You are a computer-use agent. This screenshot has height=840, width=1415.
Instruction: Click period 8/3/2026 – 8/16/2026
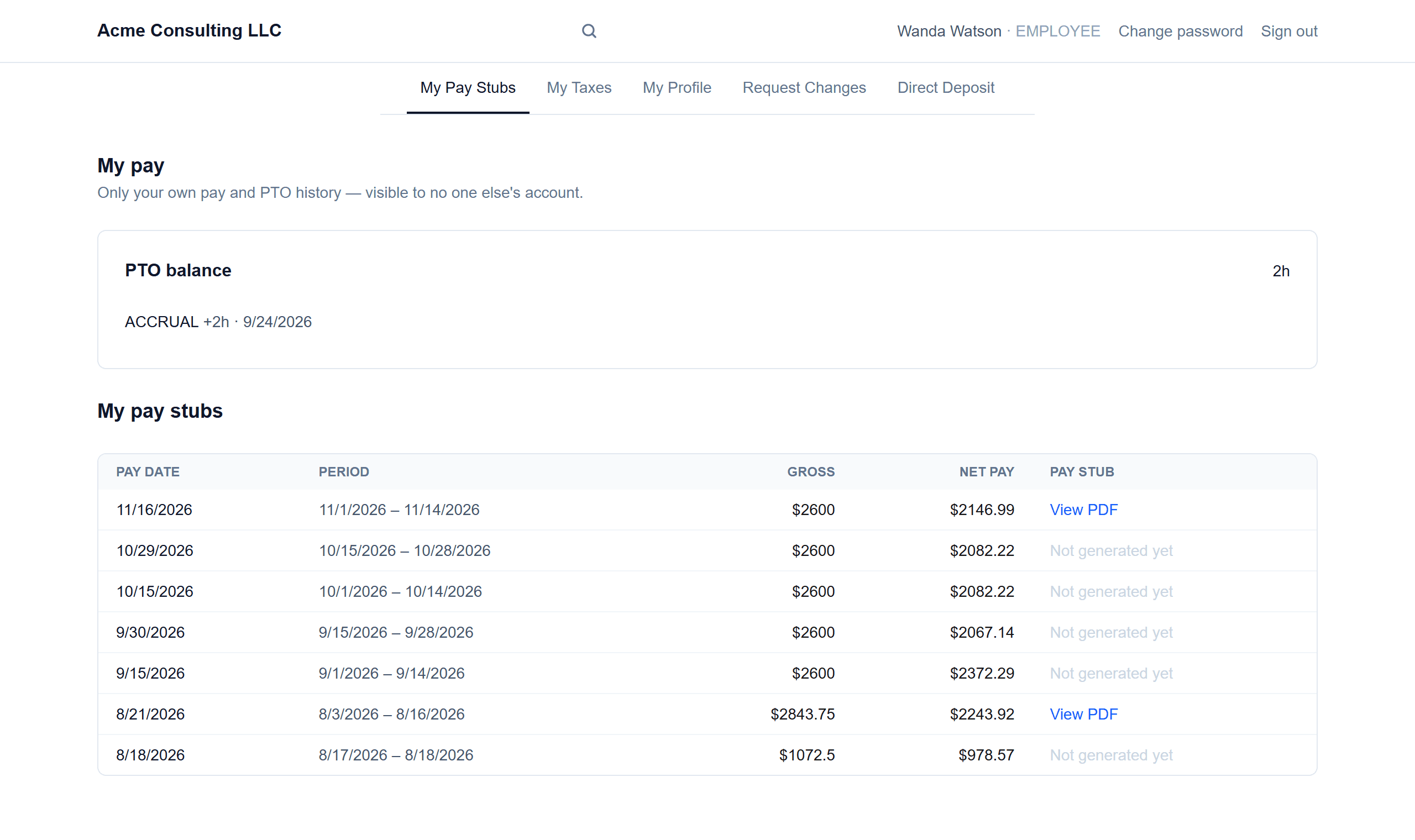[391, 714]
